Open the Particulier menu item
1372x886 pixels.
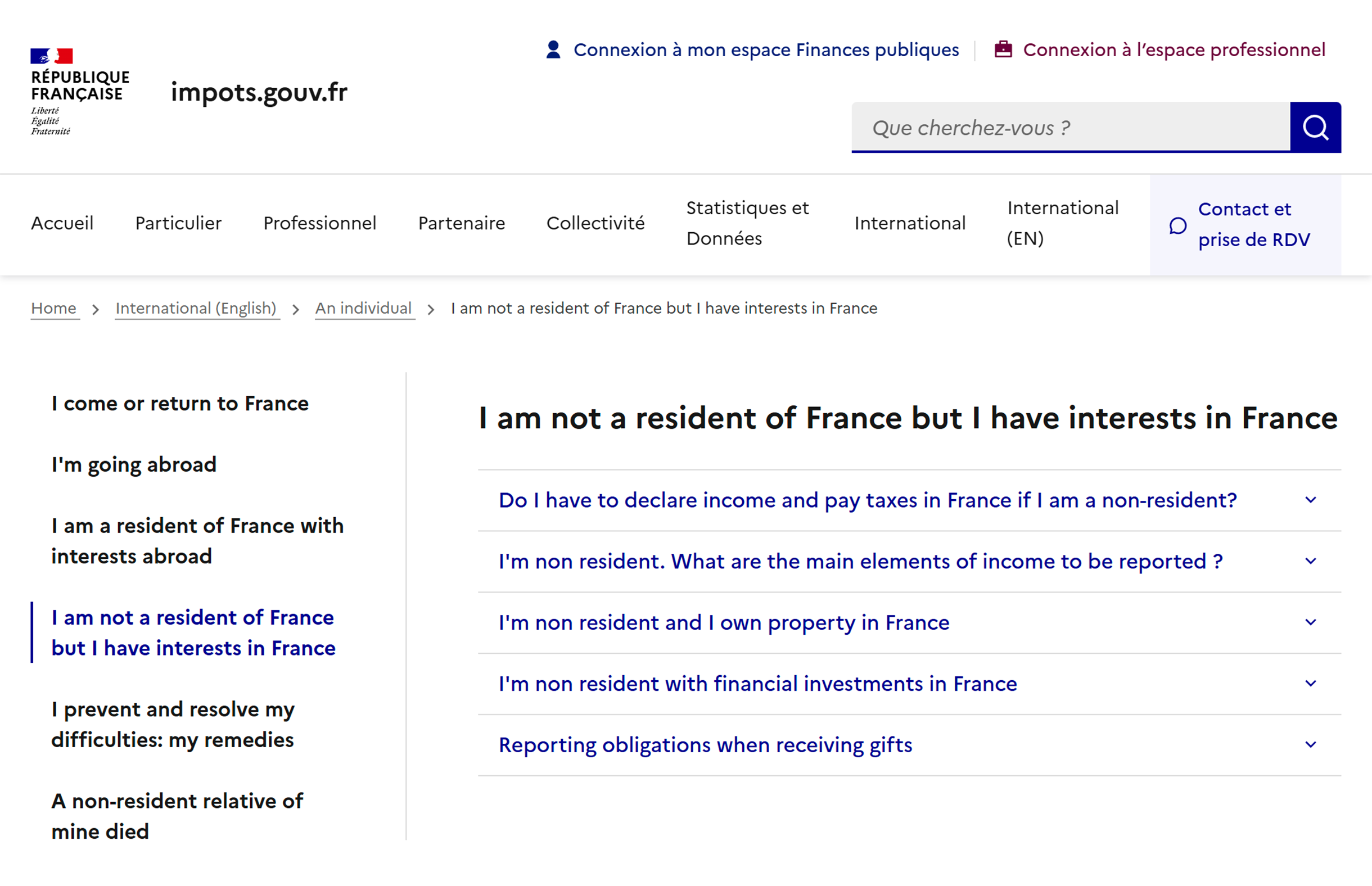tap(178, 223)
